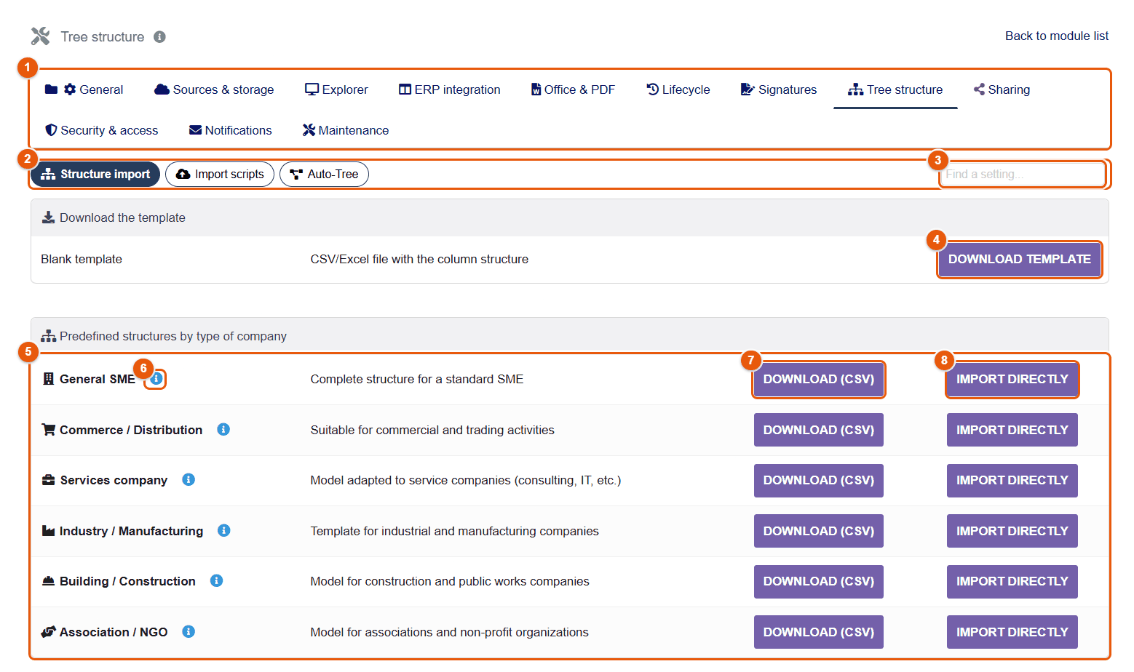Switch to the Auto-Tree sub-tab
Screen dimensions: 1134x672
(x=324, y=174)
